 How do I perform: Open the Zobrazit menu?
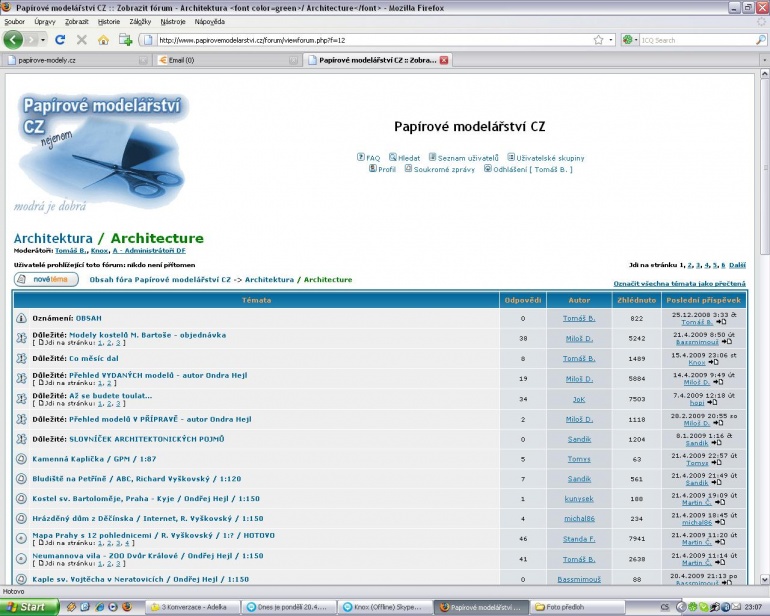point(77,22)
